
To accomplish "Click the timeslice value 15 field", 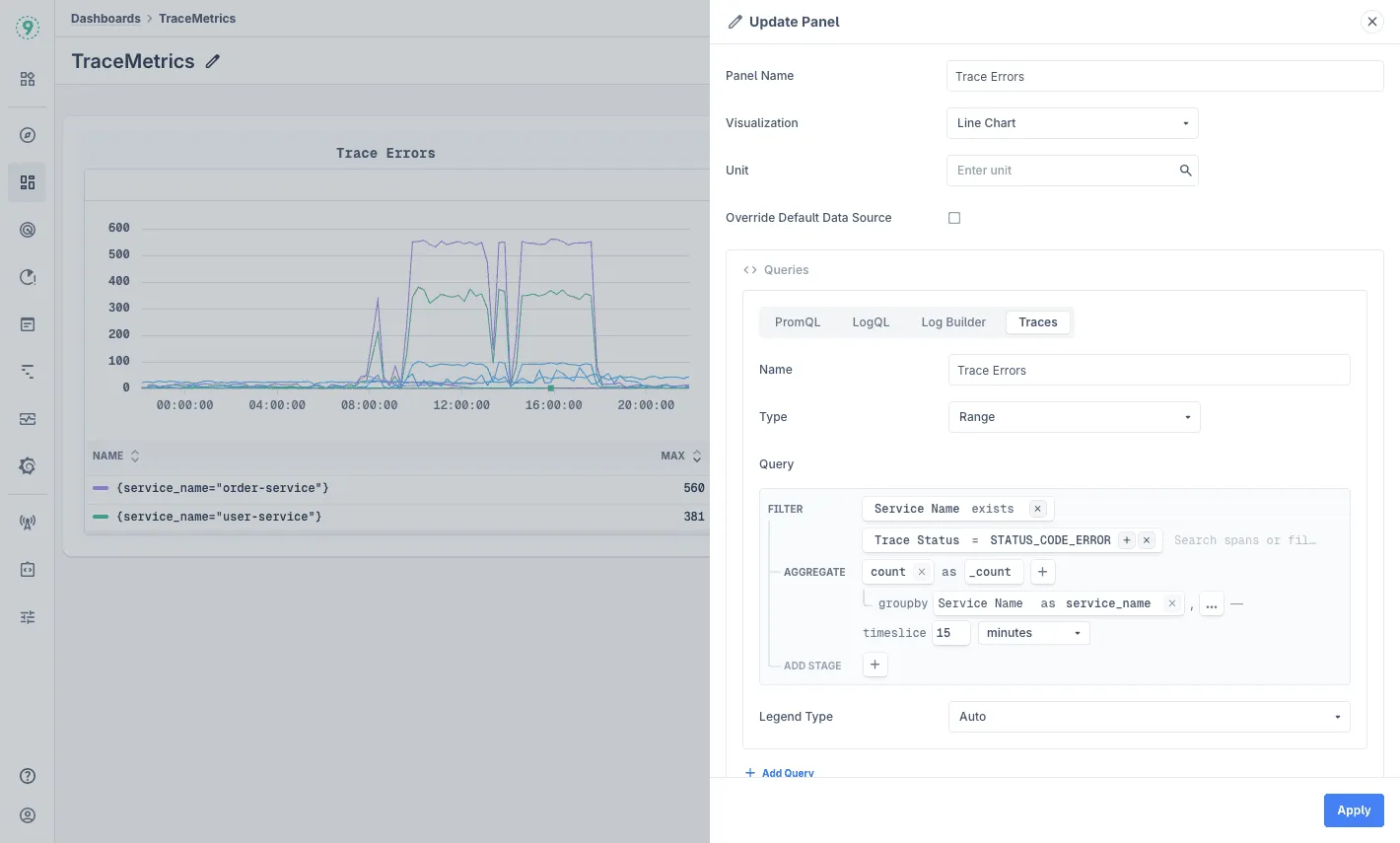I will [951, 633].
